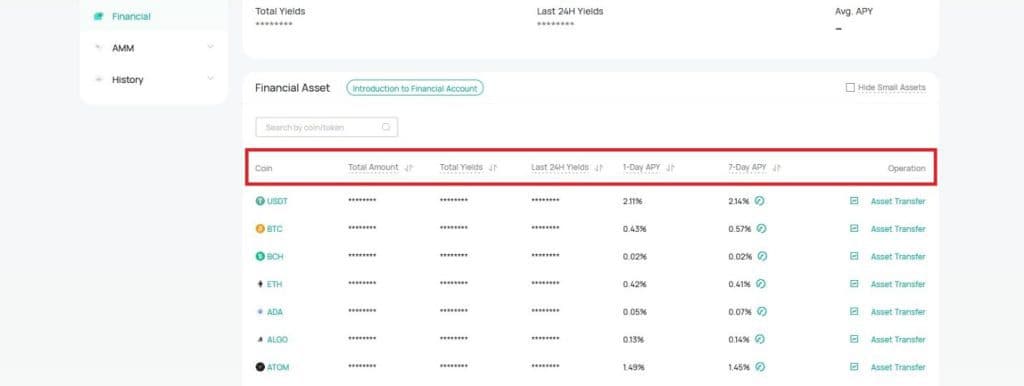Click the BTC coin icon
The height and width of the screenshot is (386, 1024).
(x=260, y=229)
